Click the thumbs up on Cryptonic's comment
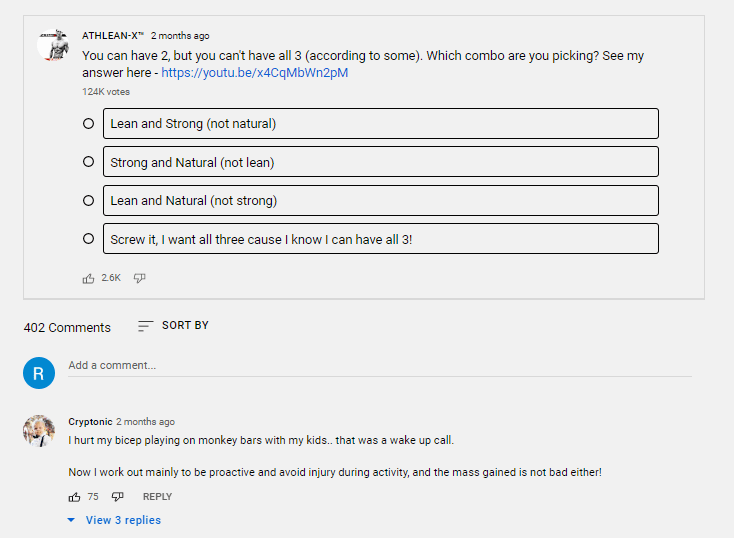This screenshot has width=734, height=538. 74,496
